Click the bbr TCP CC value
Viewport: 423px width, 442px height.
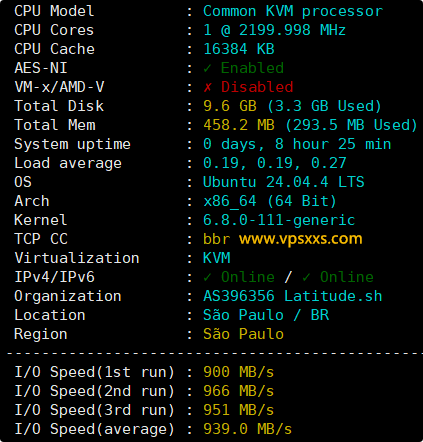(217, 239)
